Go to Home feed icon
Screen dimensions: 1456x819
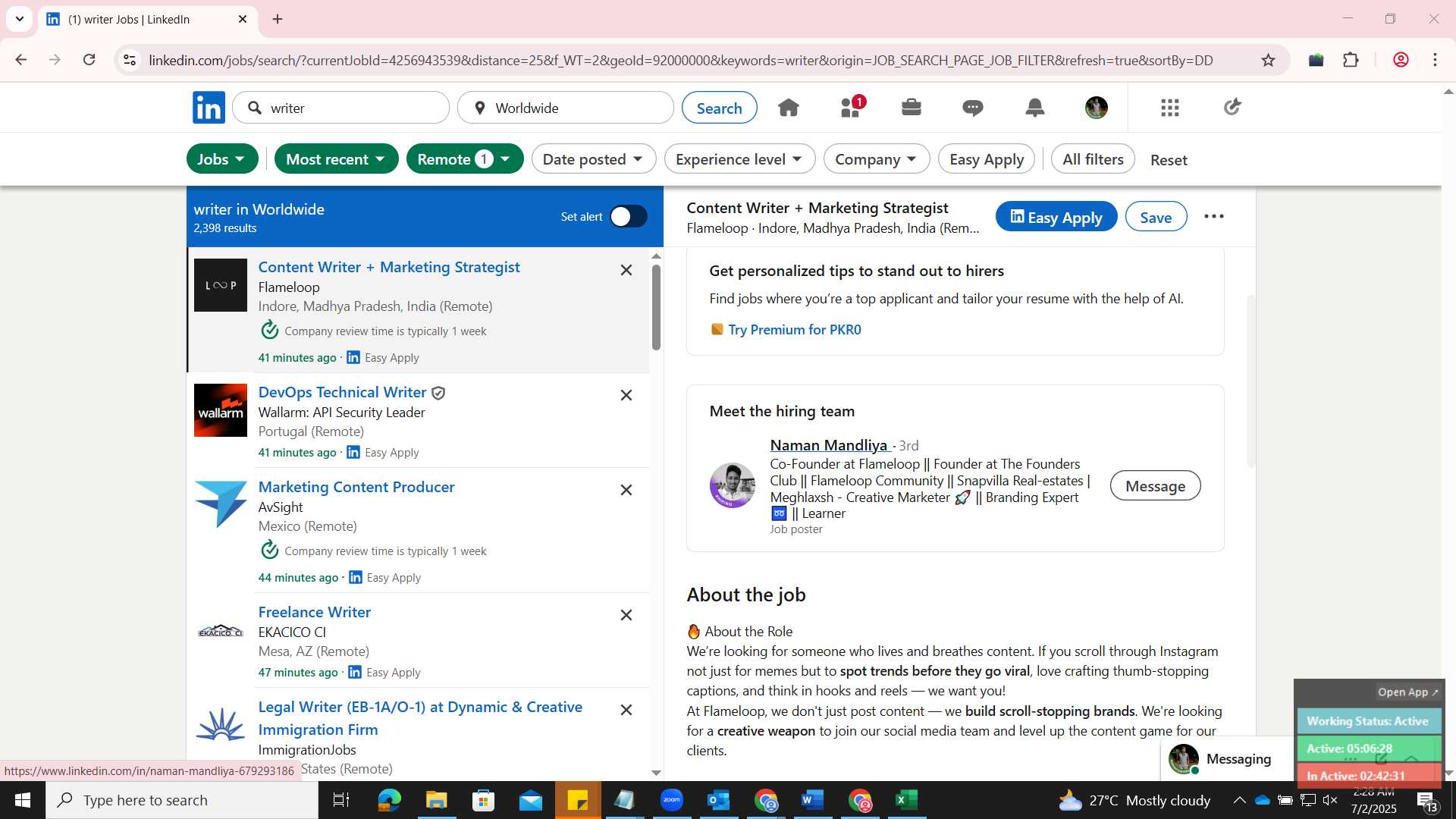click(x=789, y=108)
